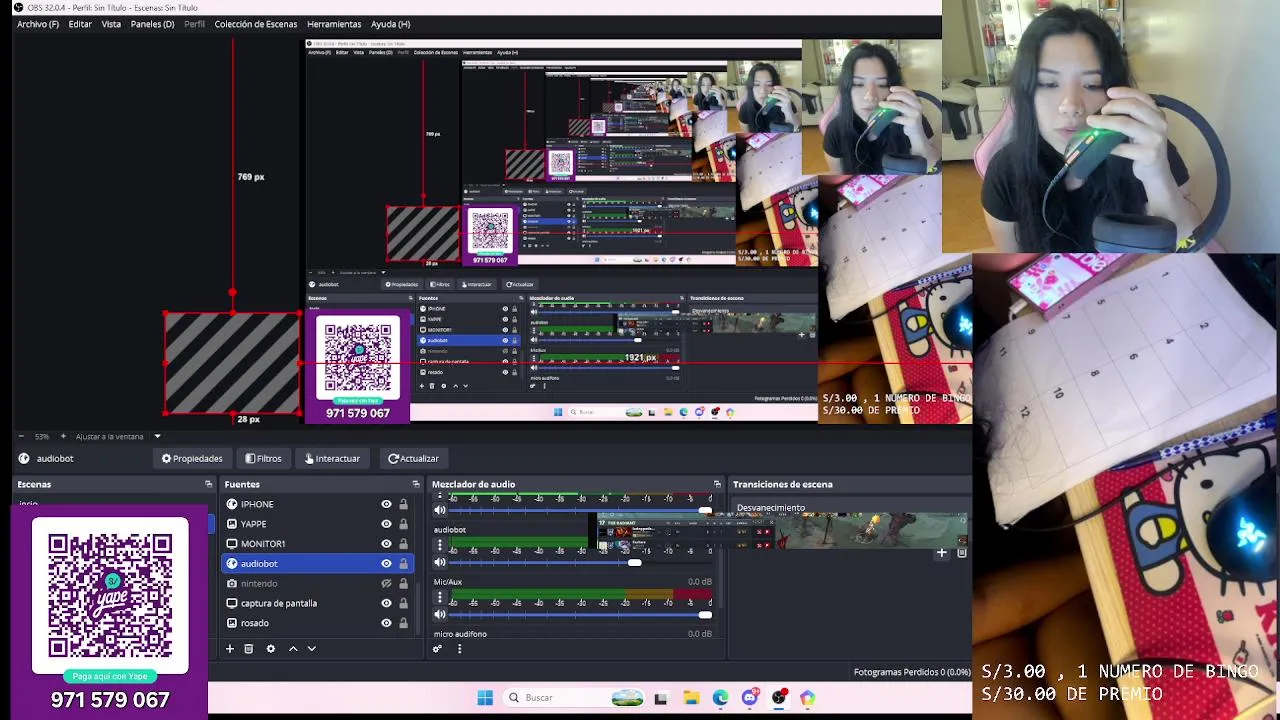Screen dimensions: 1280x720
Task: Undock the Mezclador de audio panel
Action: [717, 484]
